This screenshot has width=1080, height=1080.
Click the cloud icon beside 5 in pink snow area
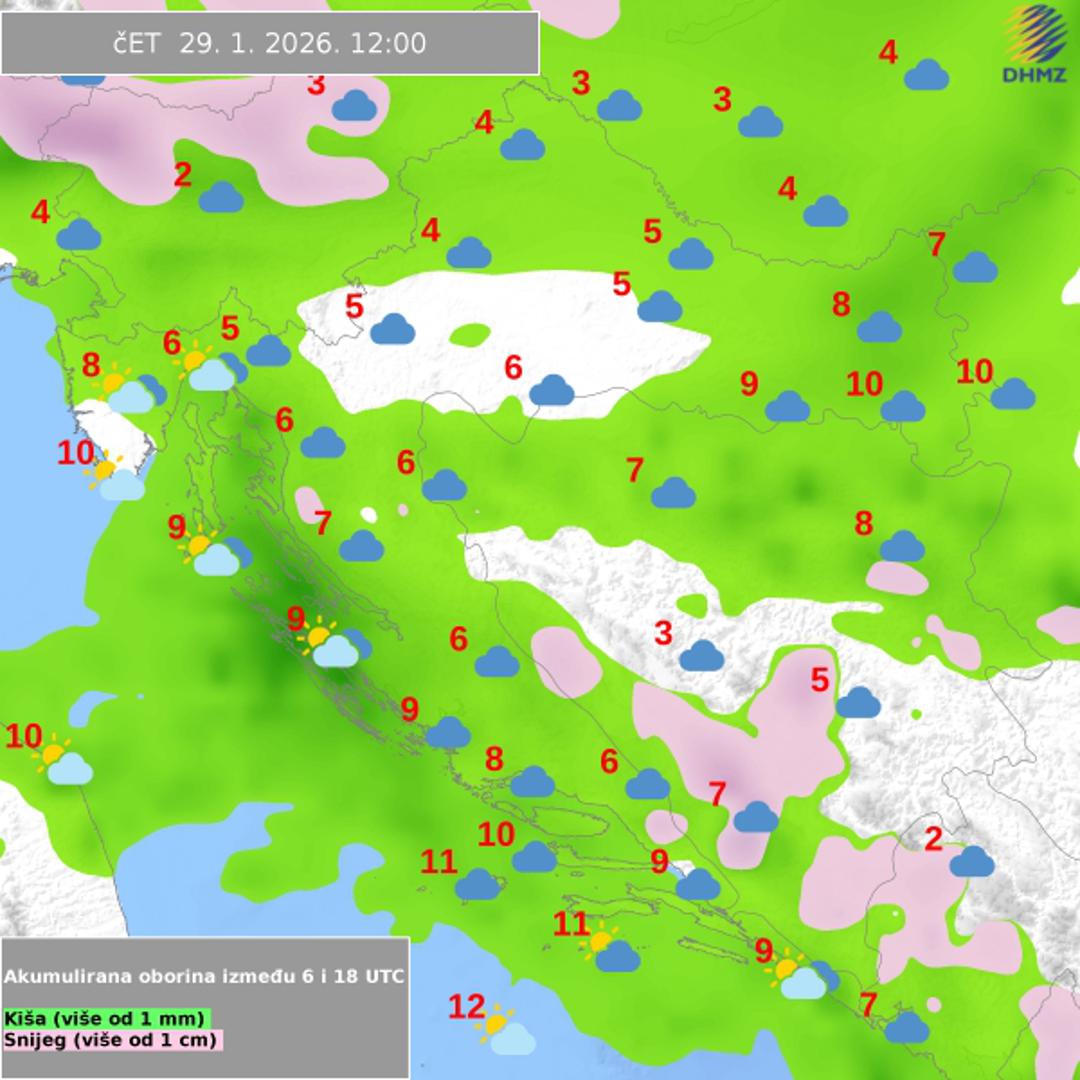[x=858, y=702]
